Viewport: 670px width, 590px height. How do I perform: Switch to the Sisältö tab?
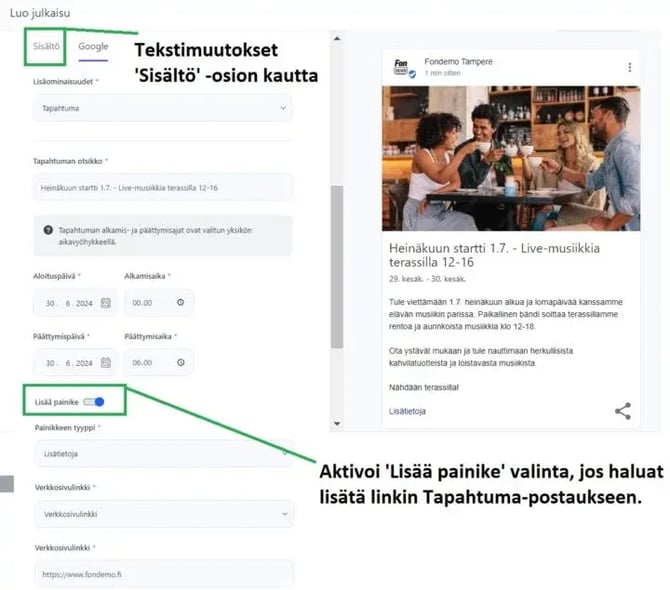[x=46, y=46]
